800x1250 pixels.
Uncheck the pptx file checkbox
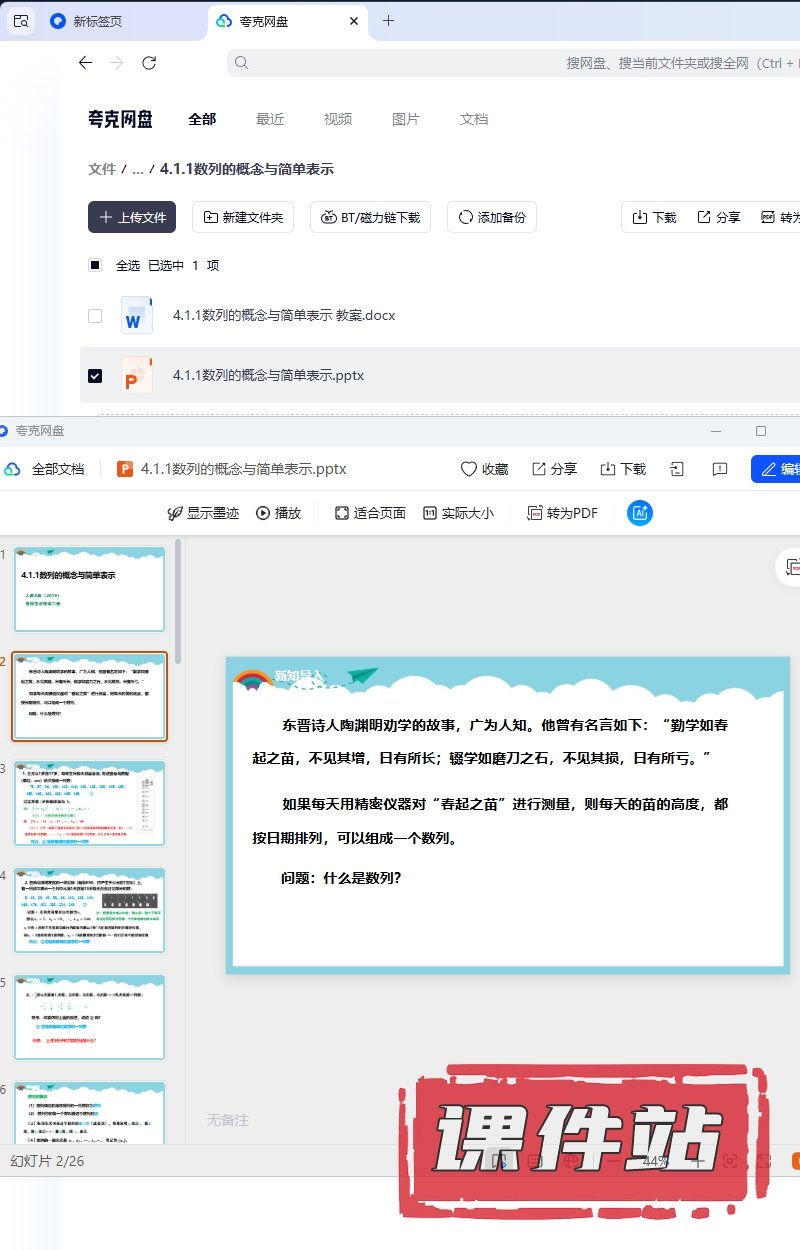95,376
